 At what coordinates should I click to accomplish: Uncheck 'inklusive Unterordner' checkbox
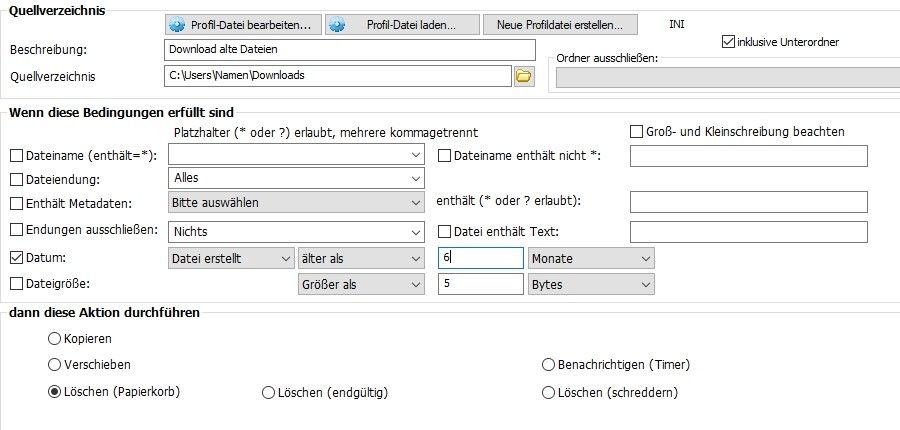click(x=728, y=42)
